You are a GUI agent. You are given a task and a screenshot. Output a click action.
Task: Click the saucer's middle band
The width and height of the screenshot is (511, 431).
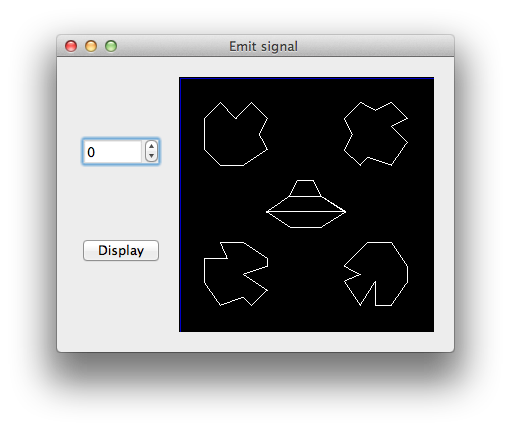pyautogui.click(x=306, y=204)
